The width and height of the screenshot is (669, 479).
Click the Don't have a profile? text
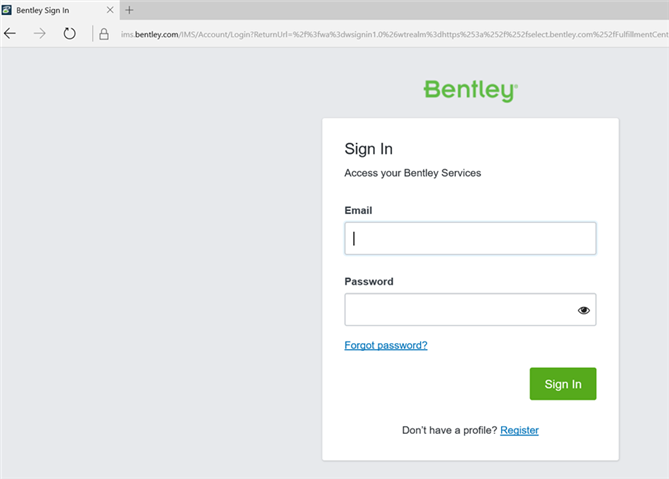click(449, 430)
